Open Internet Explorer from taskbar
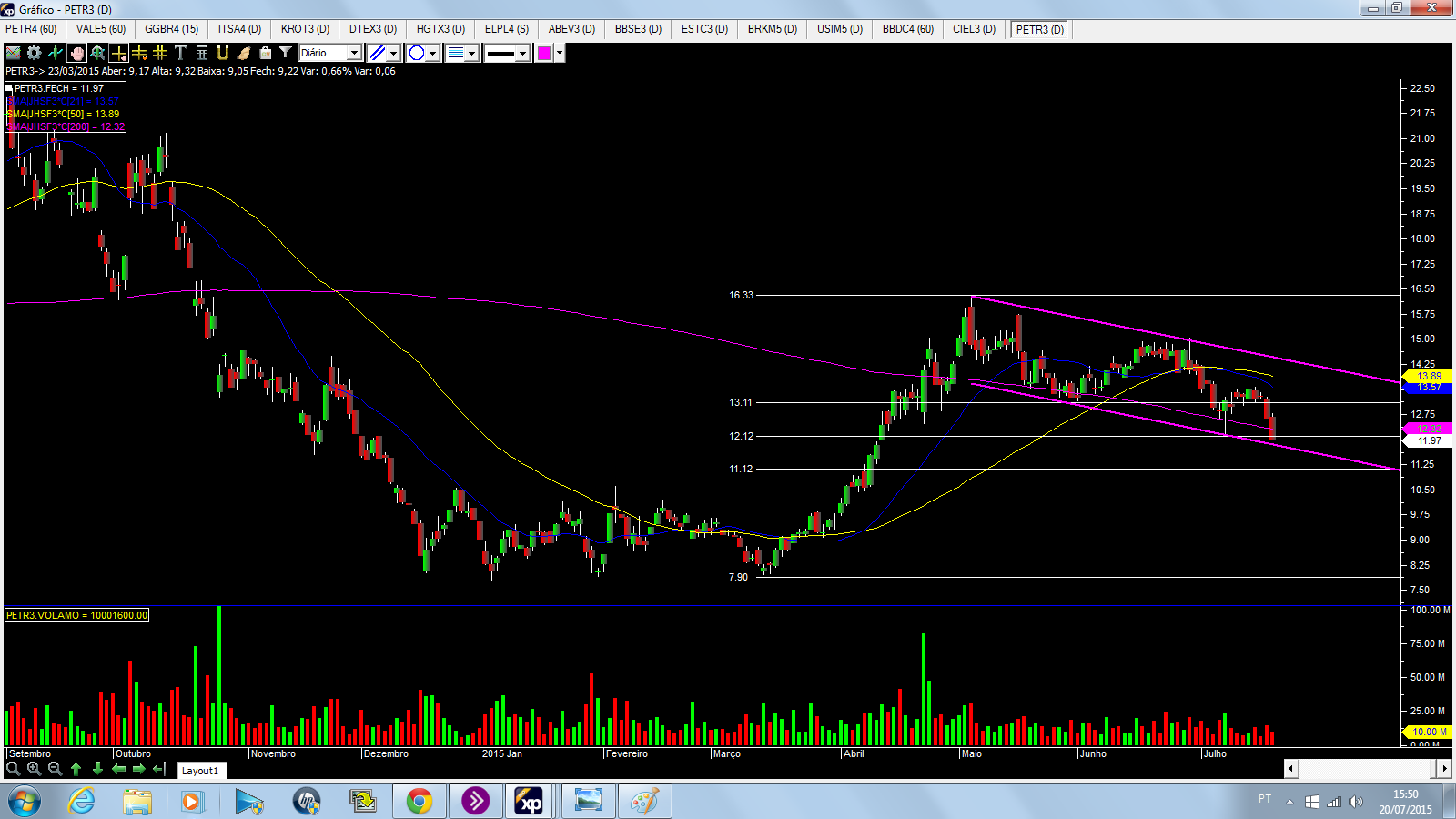 click(82, 802)
